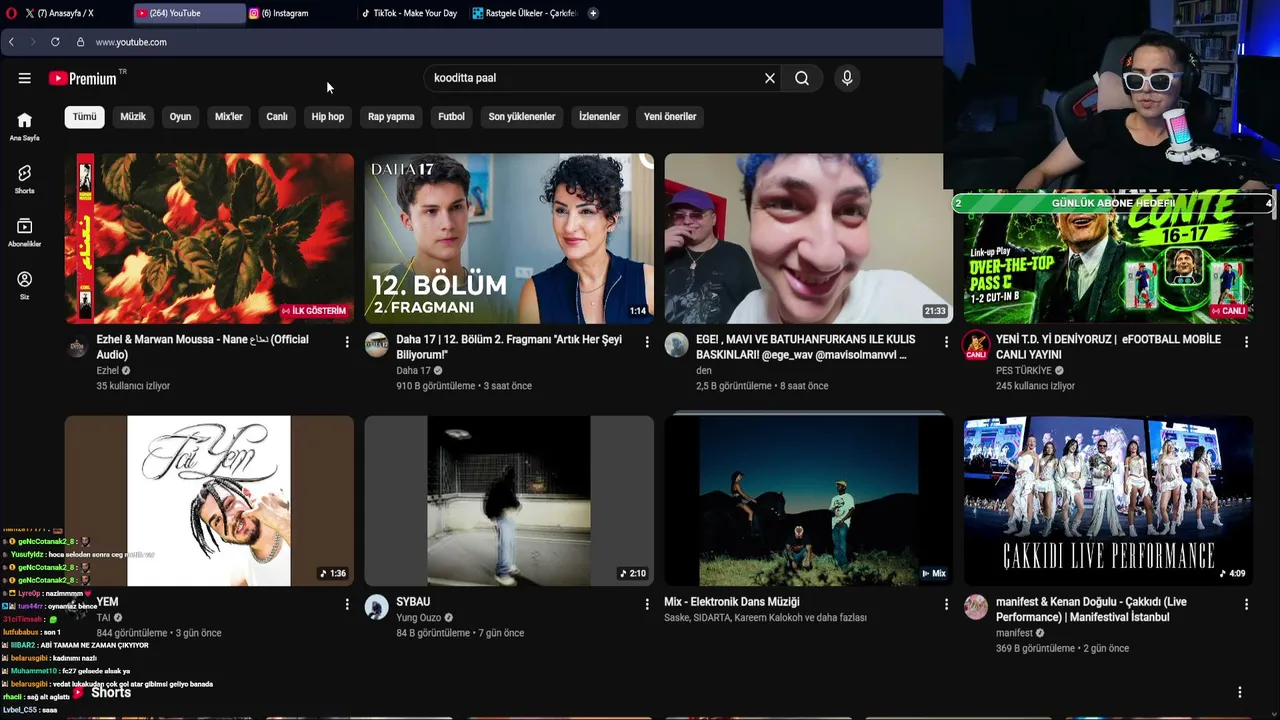
Task: Open options menu for SYBAU video
Action: pyautogui.click(x=647, y=604)
